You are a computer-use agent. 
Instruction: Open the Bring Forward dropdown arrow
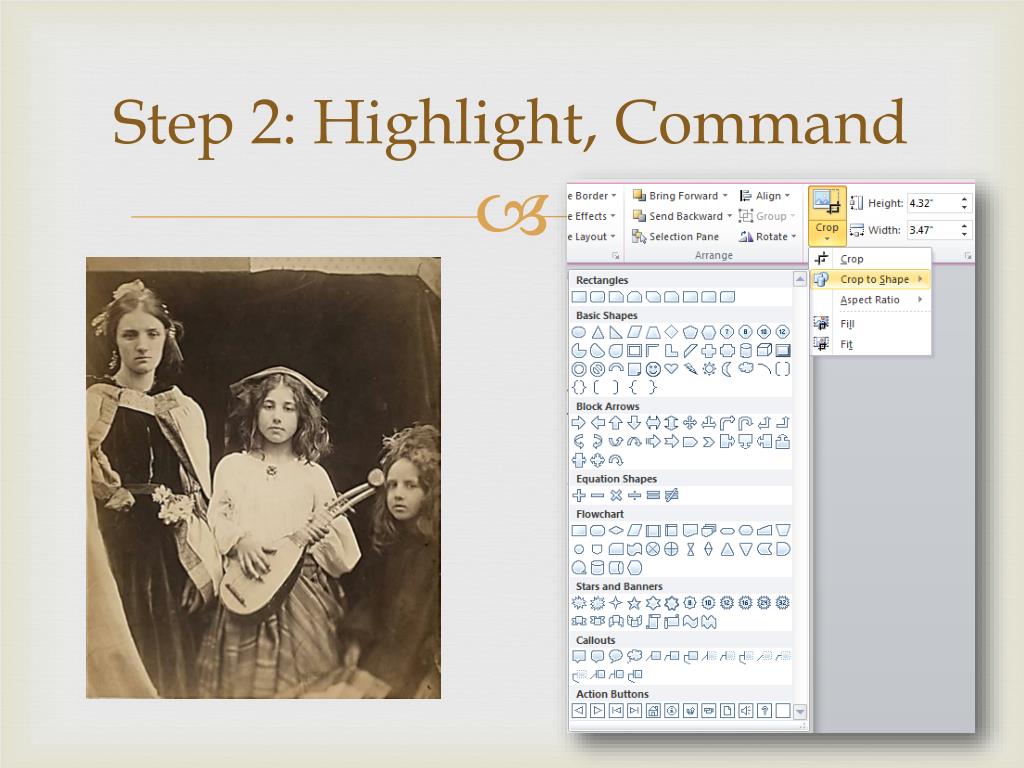tap(725, 196)
